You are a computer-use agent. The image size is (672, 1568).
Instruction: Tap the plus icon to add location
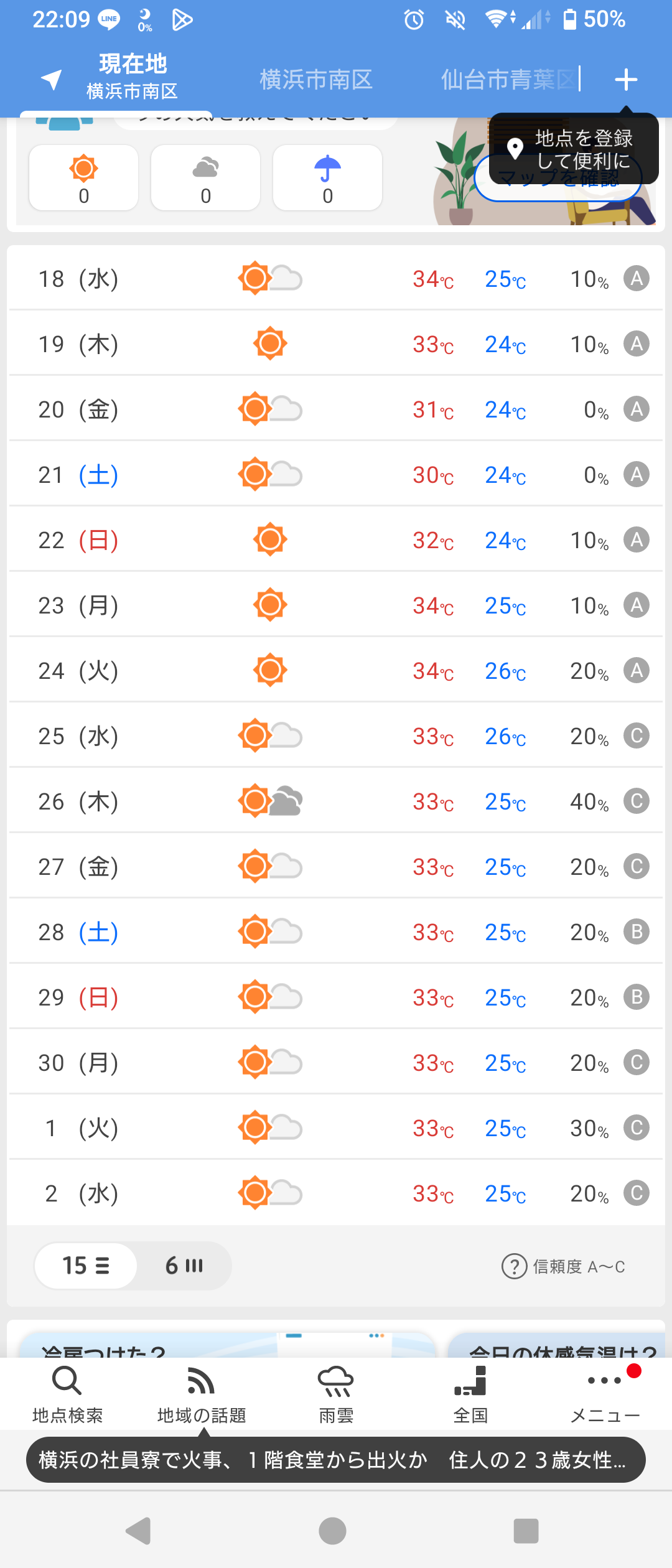pyautogui.click(x=626, y=80)
